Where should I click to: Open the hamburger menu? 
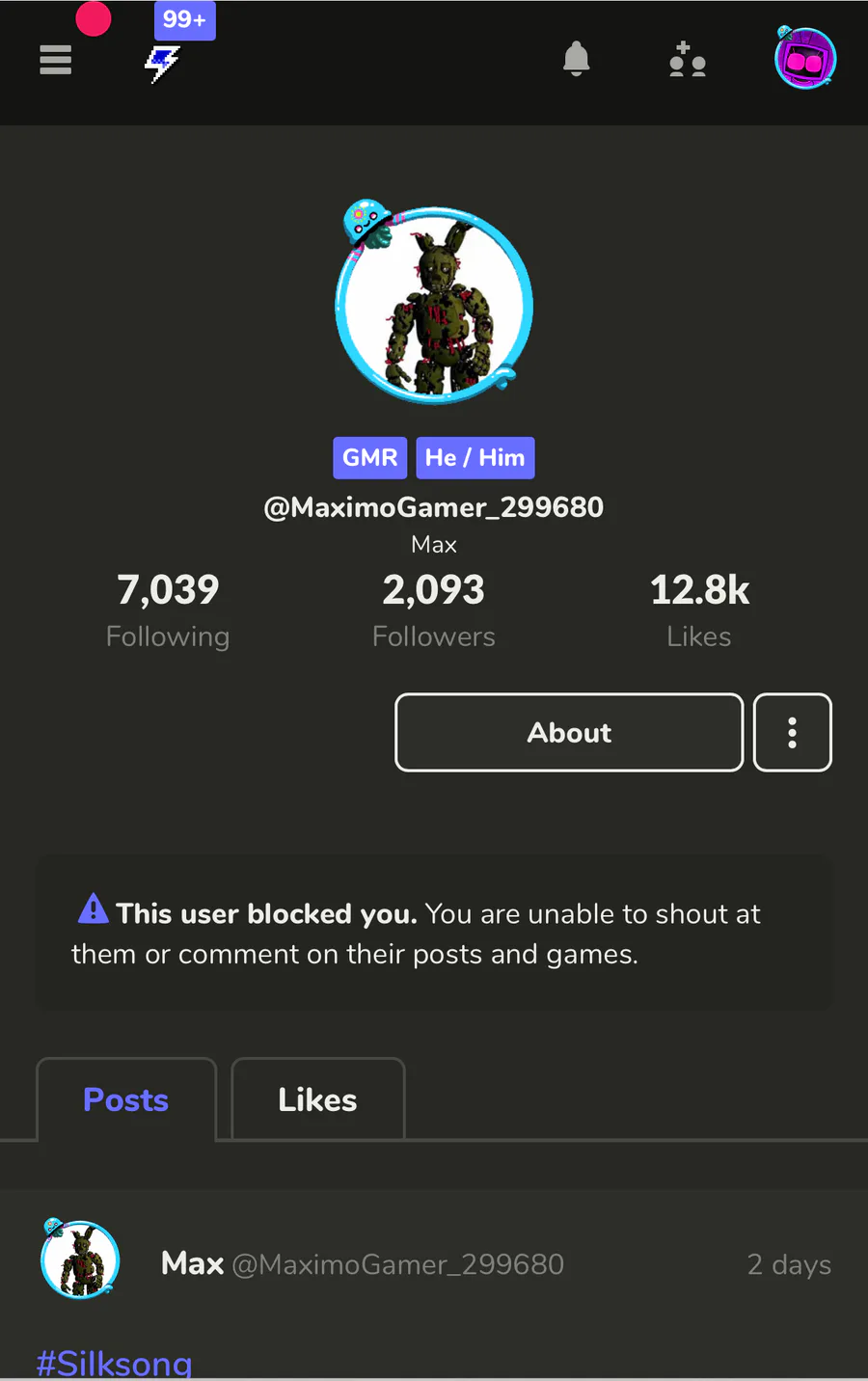point(56,60)
